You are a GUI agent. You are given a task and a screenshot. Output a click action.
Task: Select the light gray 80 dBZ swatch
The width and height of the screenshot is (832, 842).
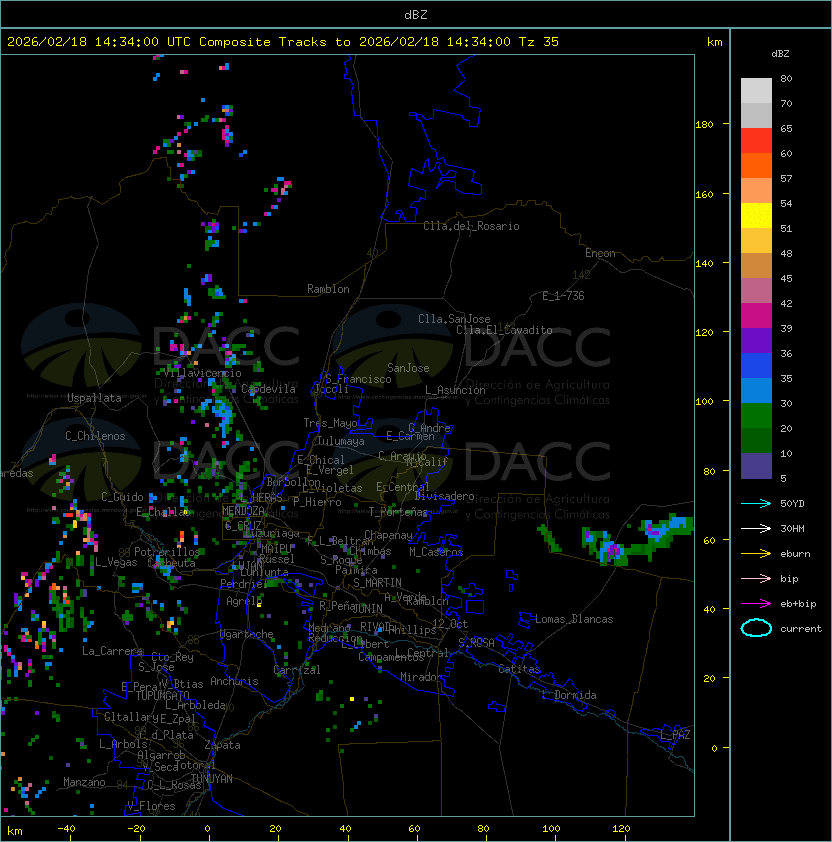point(756,91)
